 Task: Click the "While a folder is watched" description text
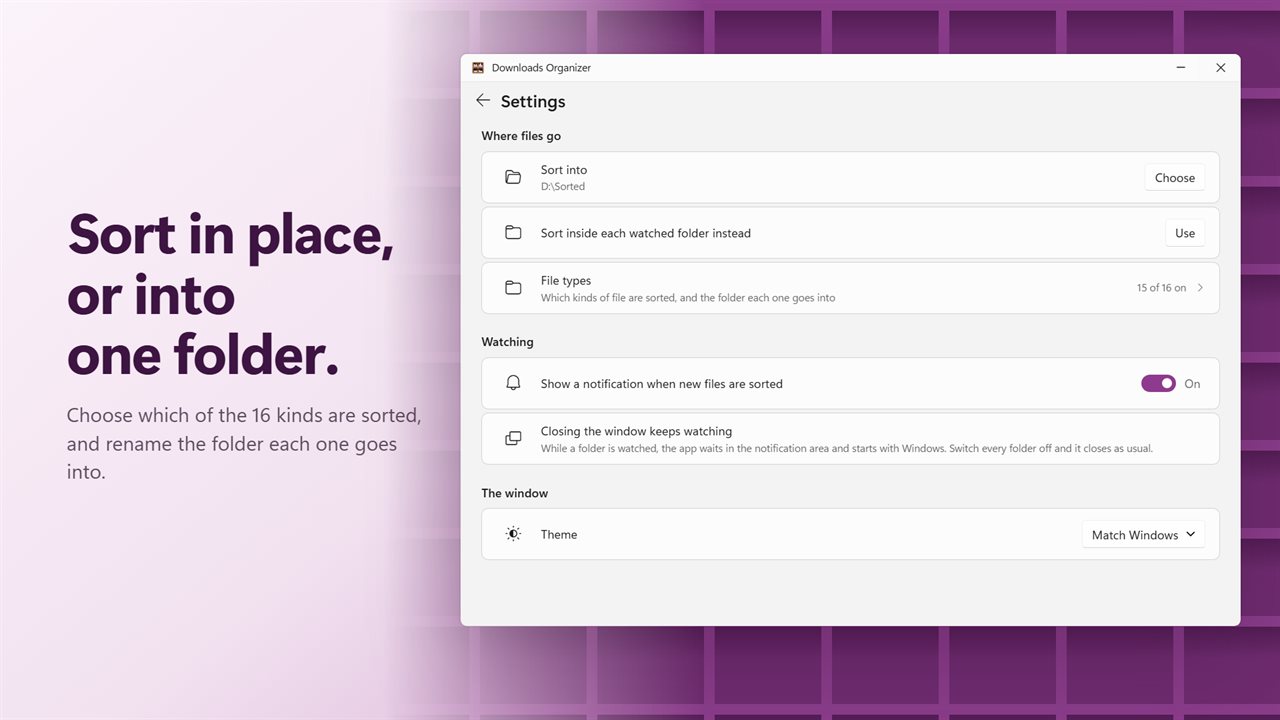point(847,449)
